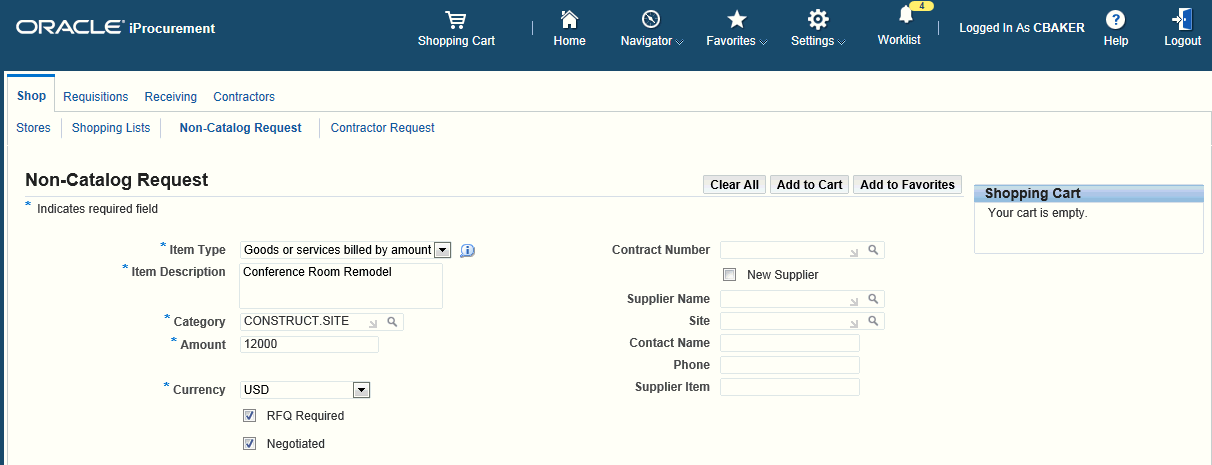Search Category with magnifier icon
Screen dimensions: 1212x465
coord(392,322)
